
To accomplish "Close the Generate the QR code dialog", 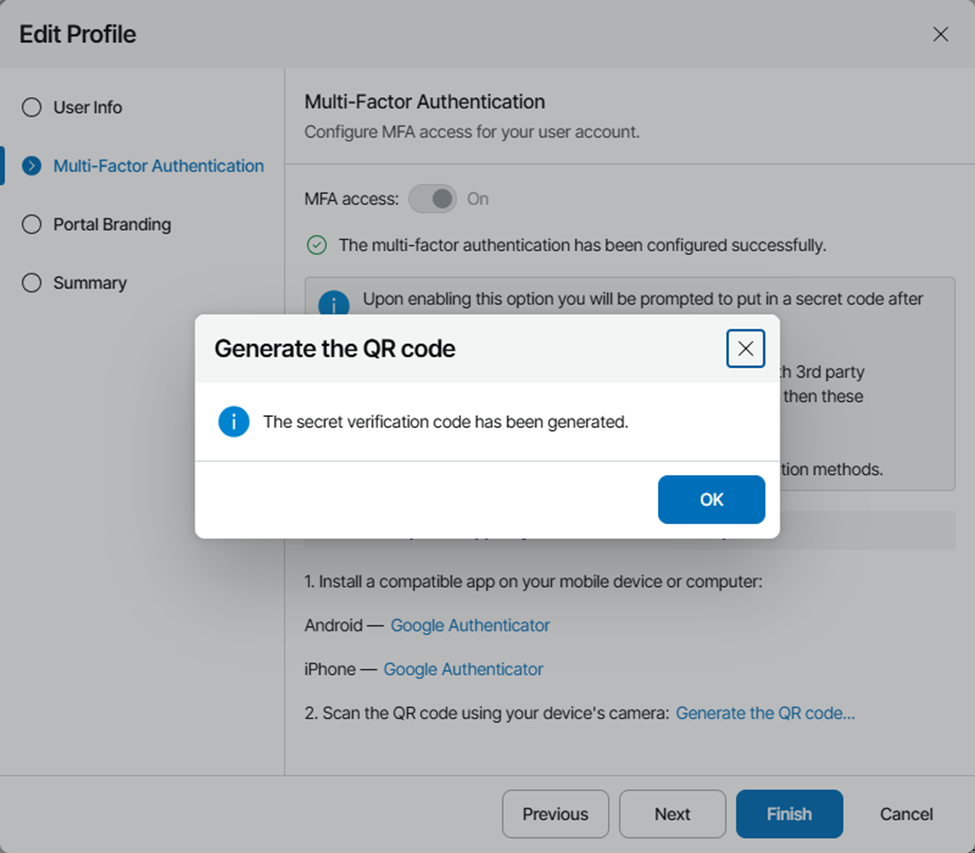I will tap(745, 349).
